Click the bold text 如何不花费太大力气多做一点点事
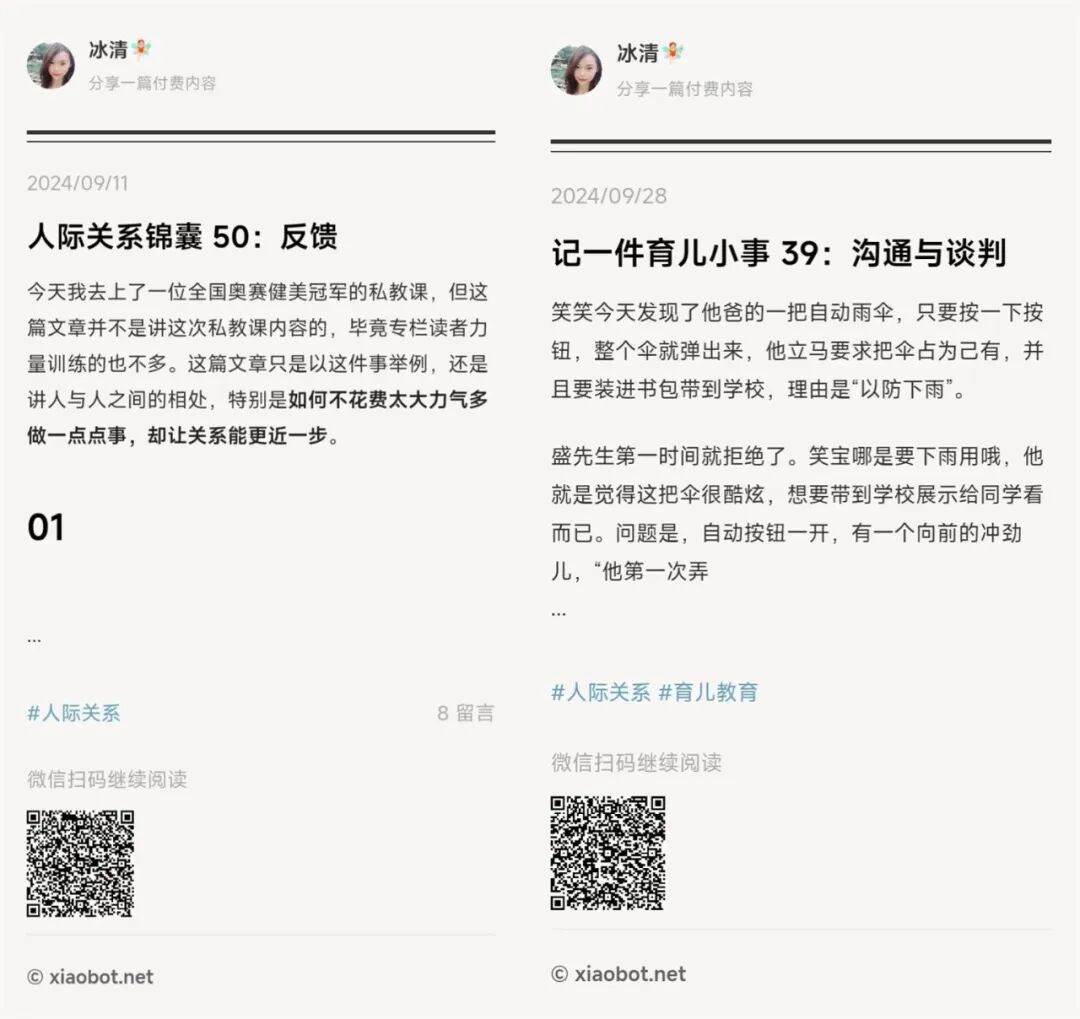The height and width of the screenshot is (1019, 1080). point(258,418)
